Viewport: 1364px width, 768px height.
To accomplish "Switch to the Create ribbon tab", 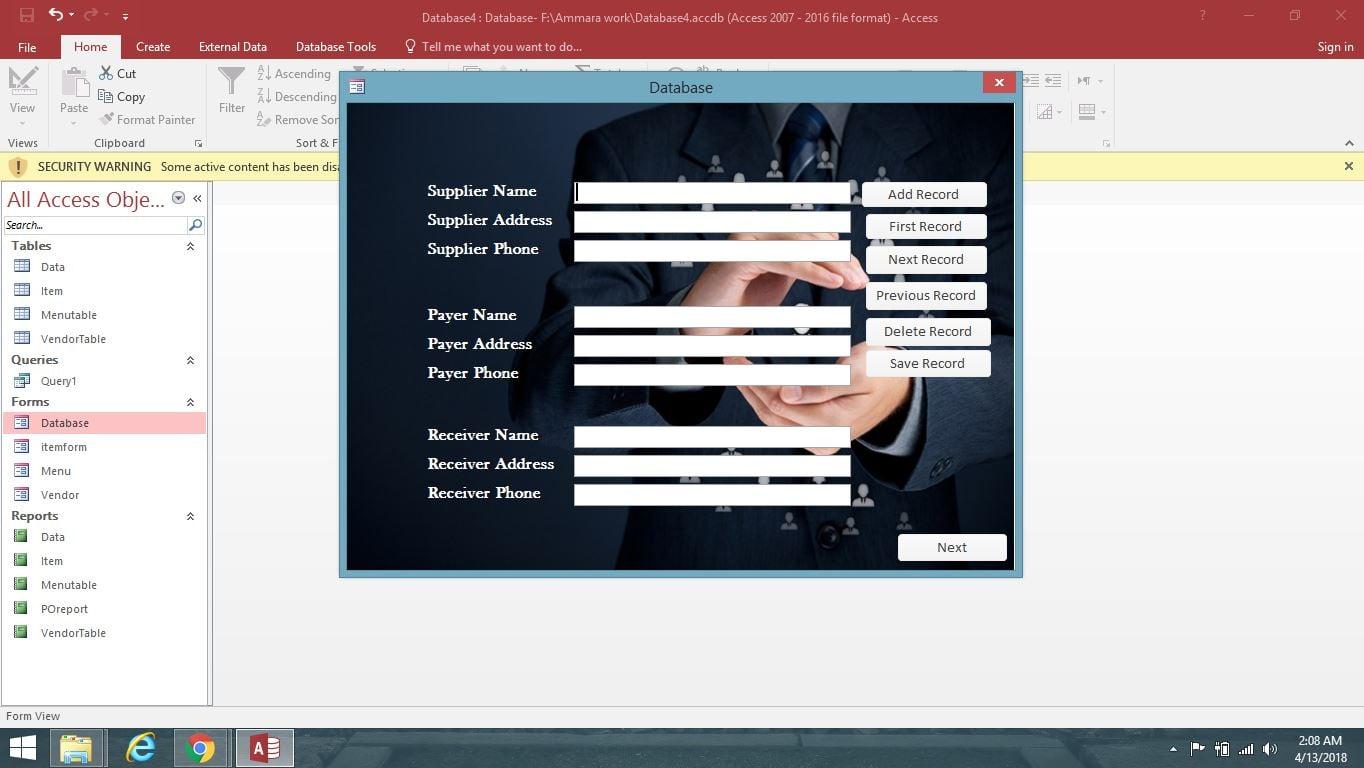I will pos(152,46).
